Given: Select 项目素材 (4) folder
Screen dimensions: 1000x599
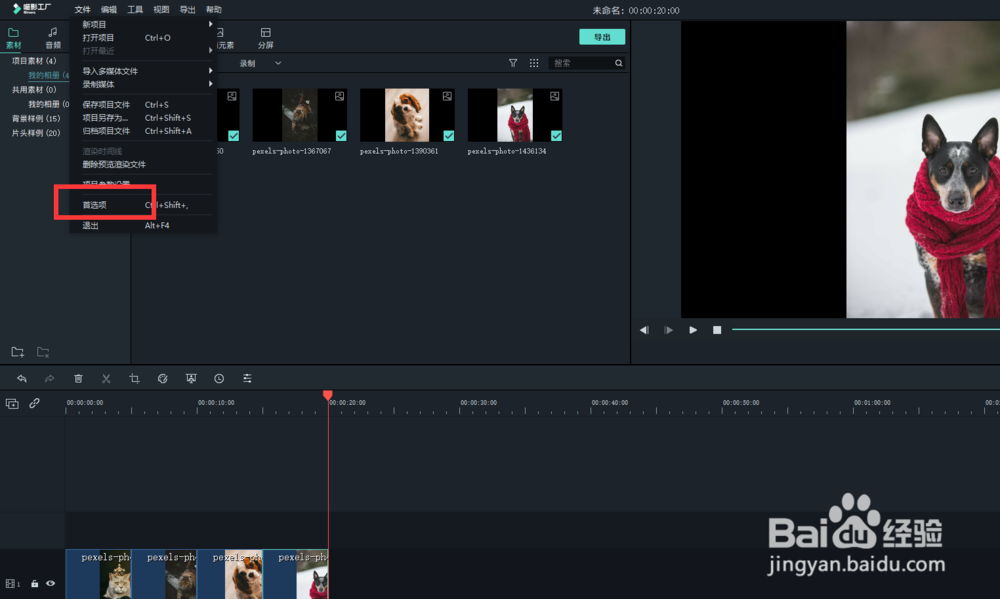Looking at the screenshot, I should pyautogui.click(x=34, y=61).
